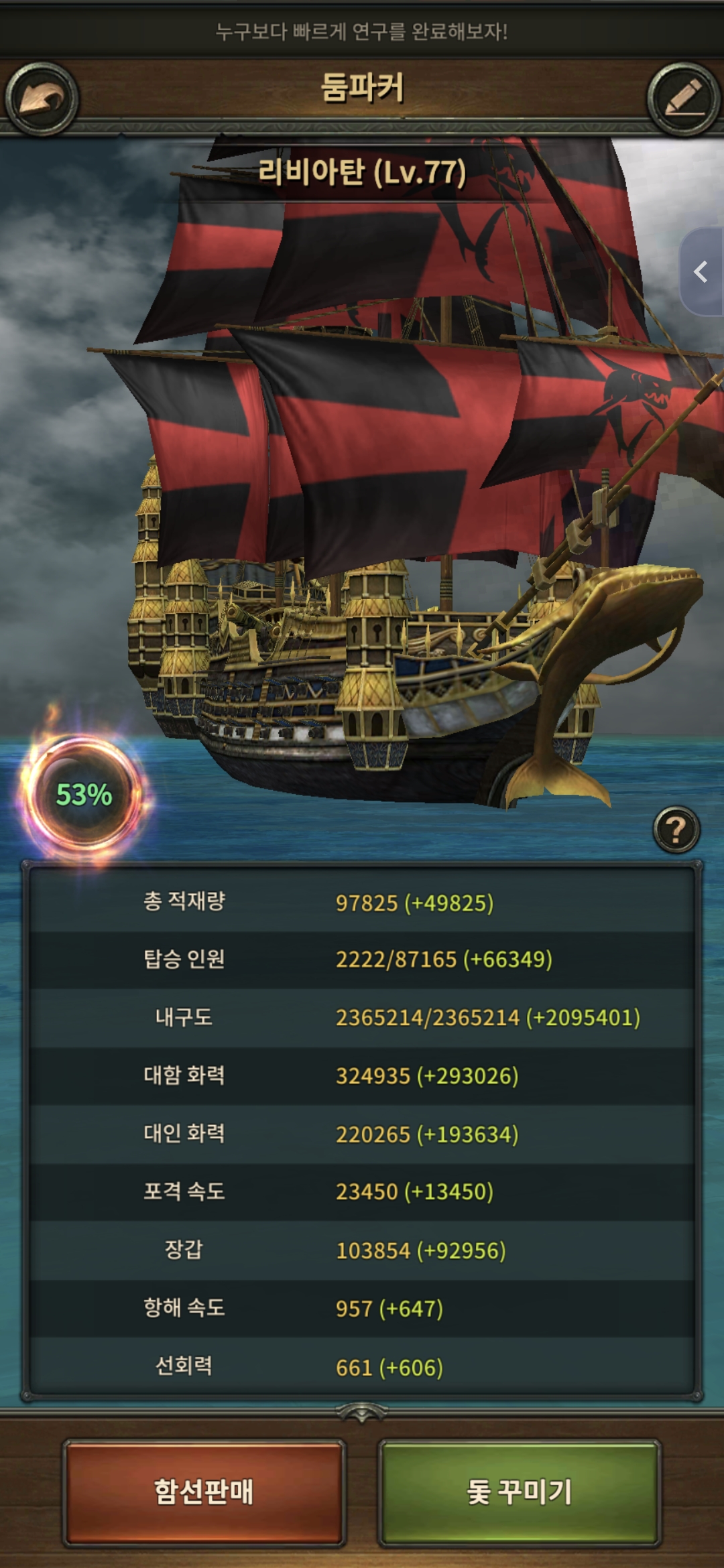
Task: Select the 선회력 turning stat row
Action: coord(362,1366)
